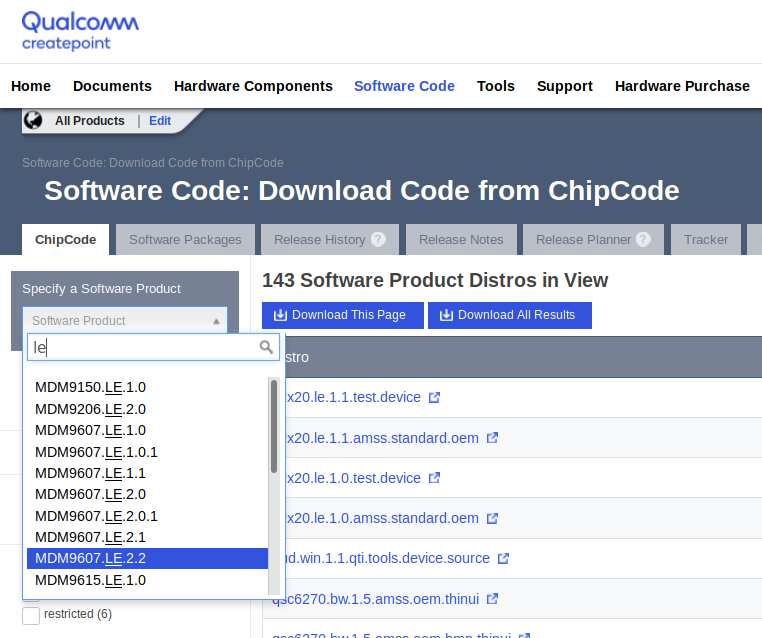
Task: Open the x20.le.1.0.amss.standard.oem distro link
Action: click(382, 518)
